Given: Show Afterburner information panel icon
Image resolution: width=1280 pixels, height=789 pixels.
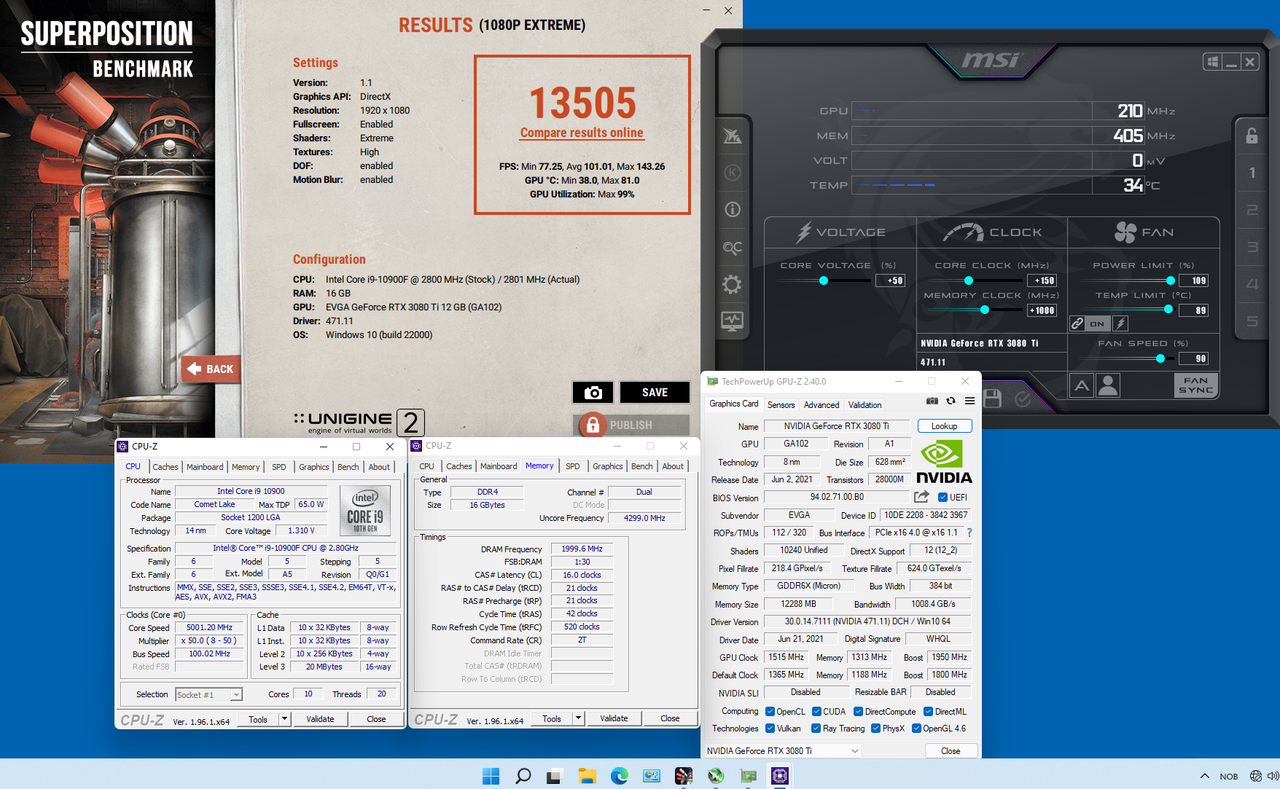Looking at the screenshot, I should pyautogui.click(x=732, y=209).
